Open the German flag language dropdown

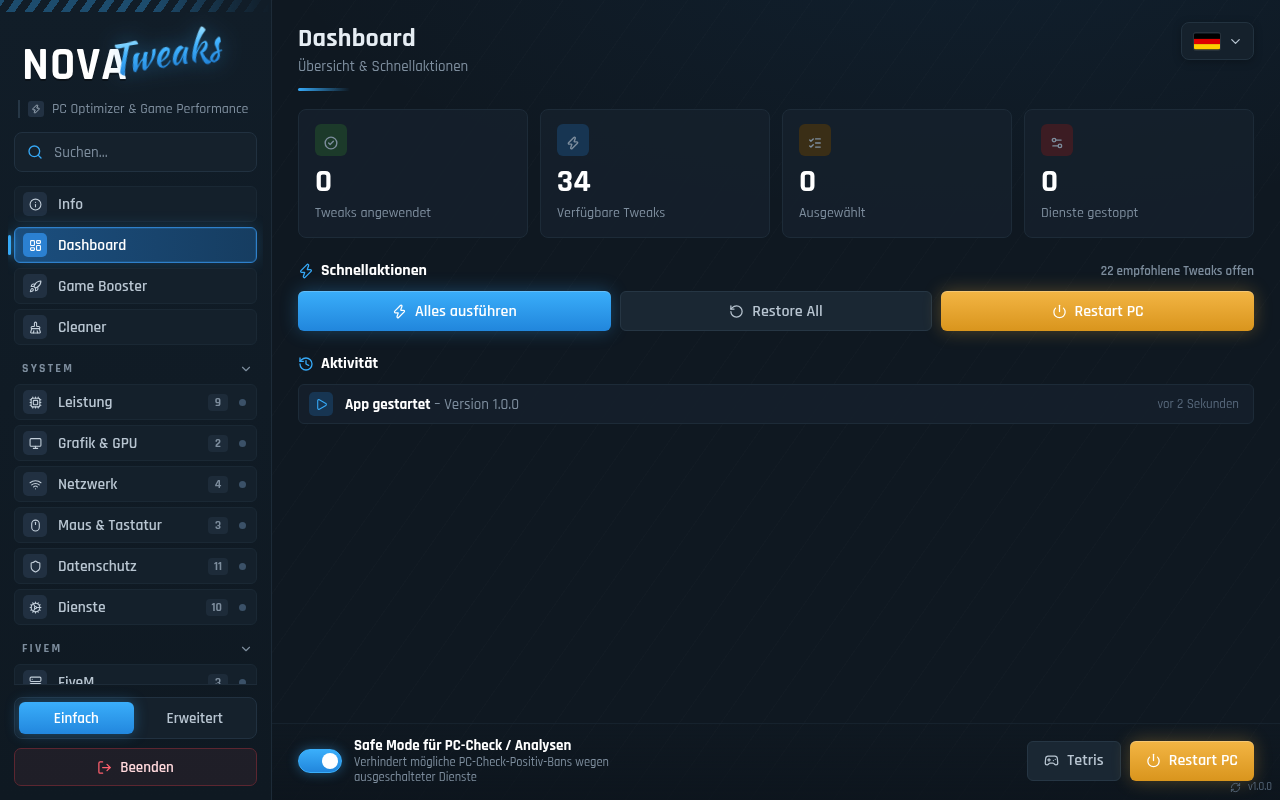click(1217, 41)
